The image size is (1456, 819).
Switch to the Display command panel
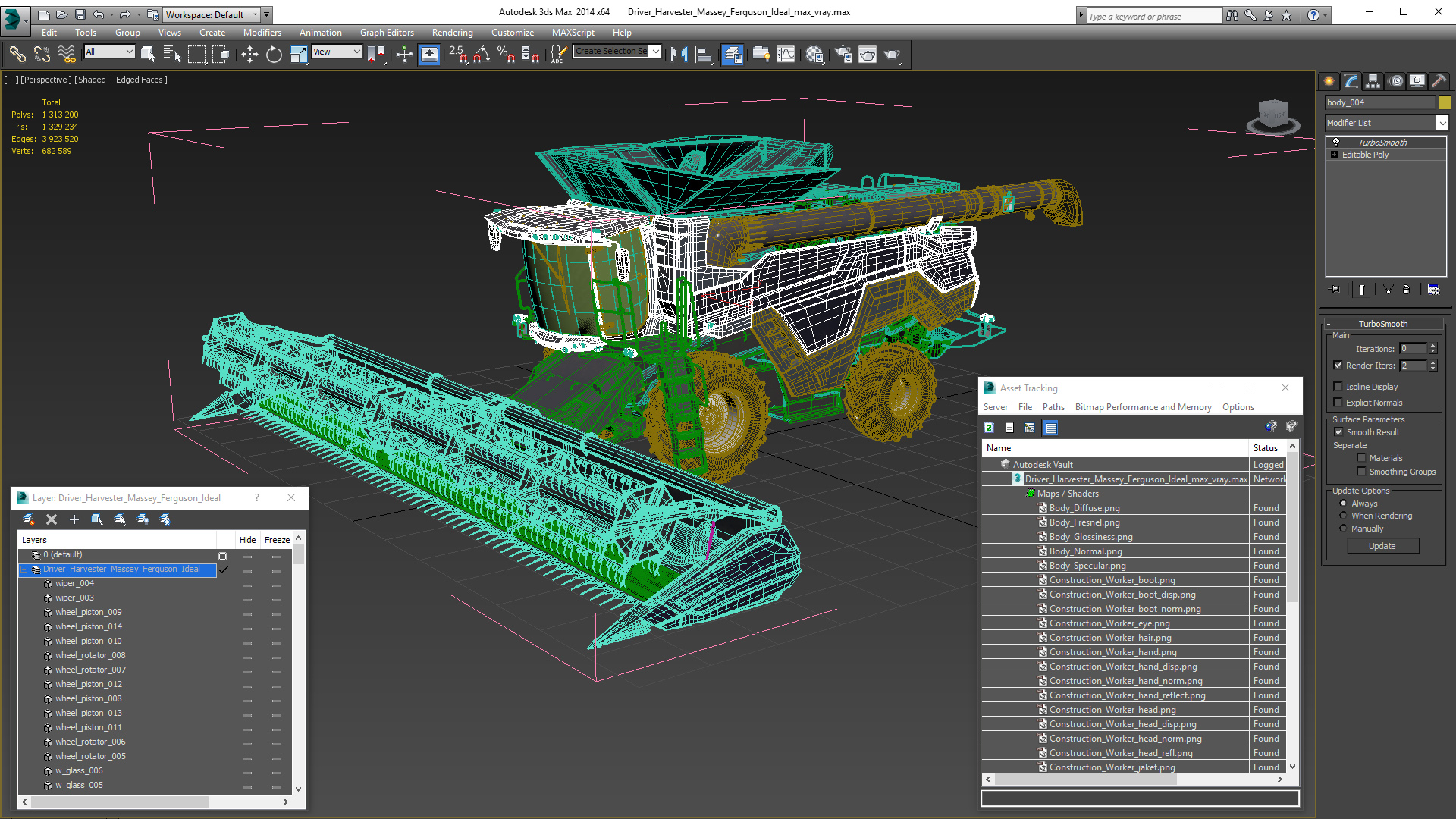1417,81
